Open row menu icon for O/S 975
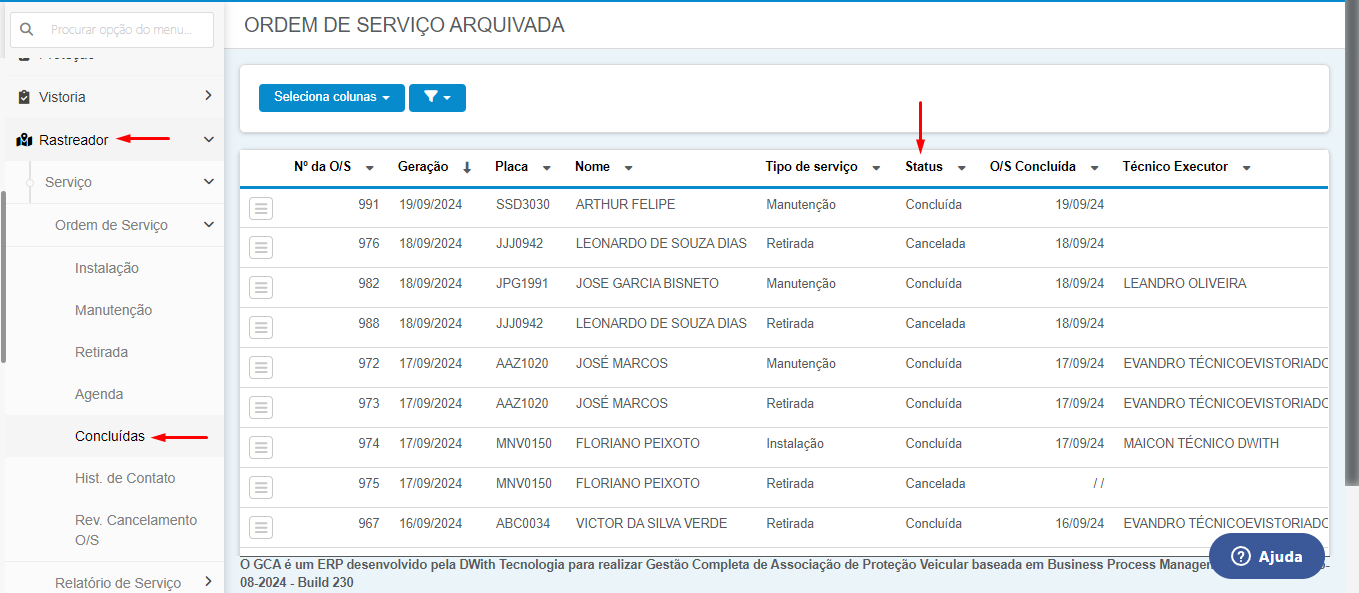This screenshot has height=593, width=1359. pos(261,488)
